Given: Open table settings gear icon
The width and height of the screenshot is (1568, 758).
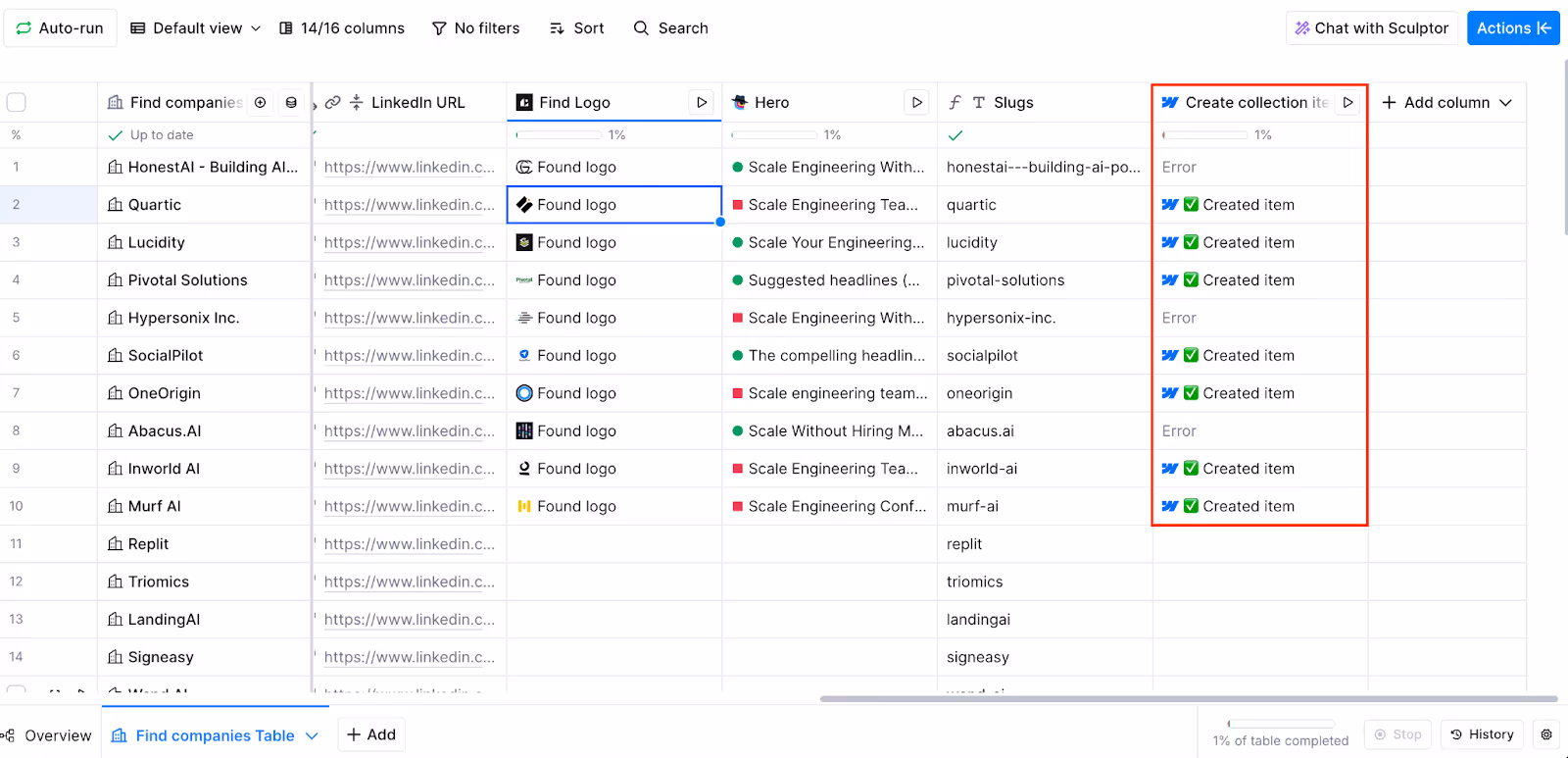Looking at the screenshot, I should (1546, 734).
